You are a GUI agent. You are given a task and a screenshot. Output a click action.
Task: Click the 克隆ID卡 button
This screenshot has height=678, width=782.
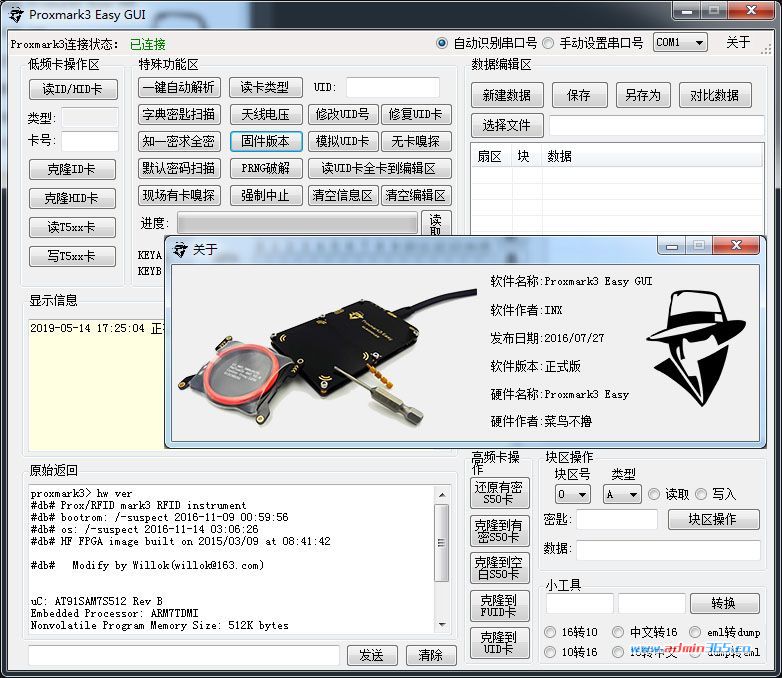72,169
